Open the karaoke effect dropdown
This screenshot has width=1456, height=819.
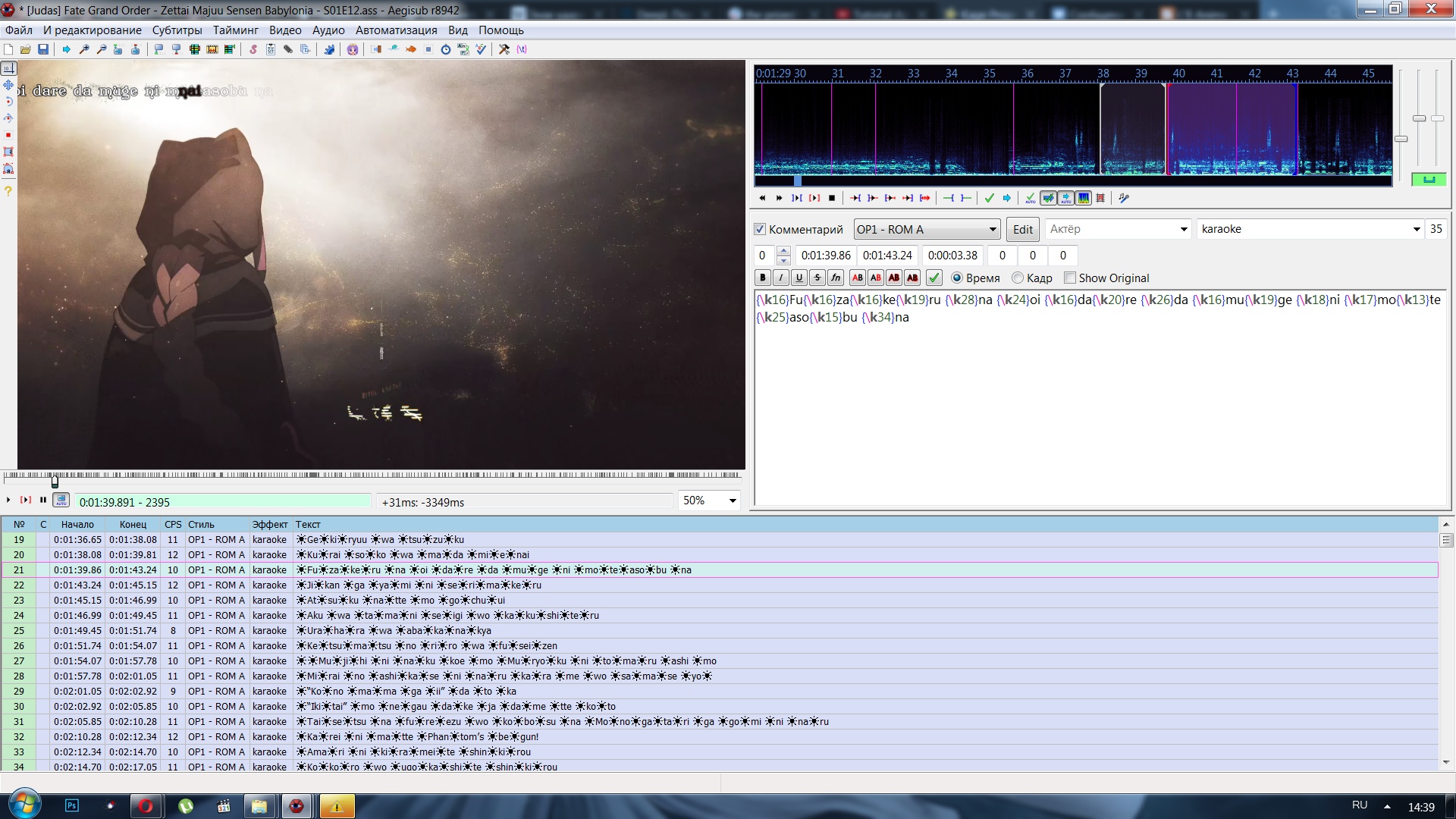[x=1416, y=229]
